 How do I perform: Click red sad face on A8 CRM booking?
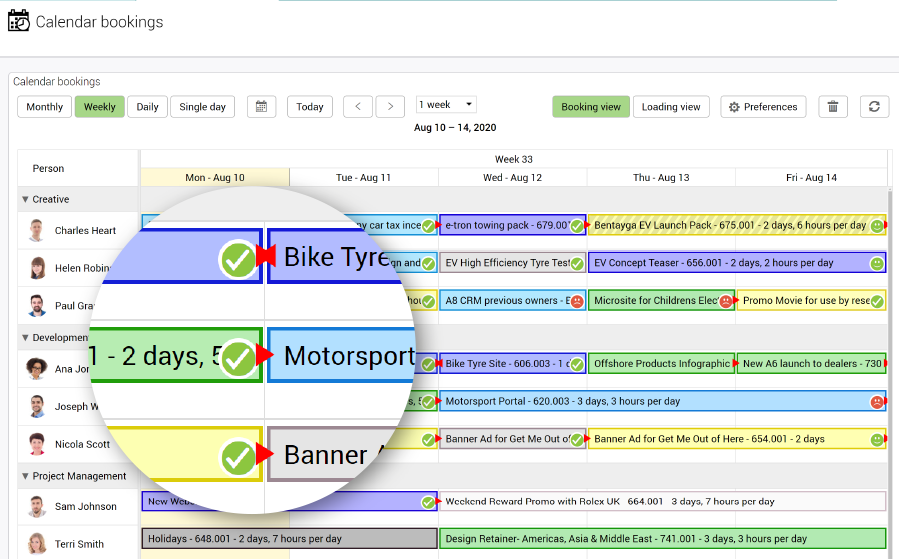577,301
